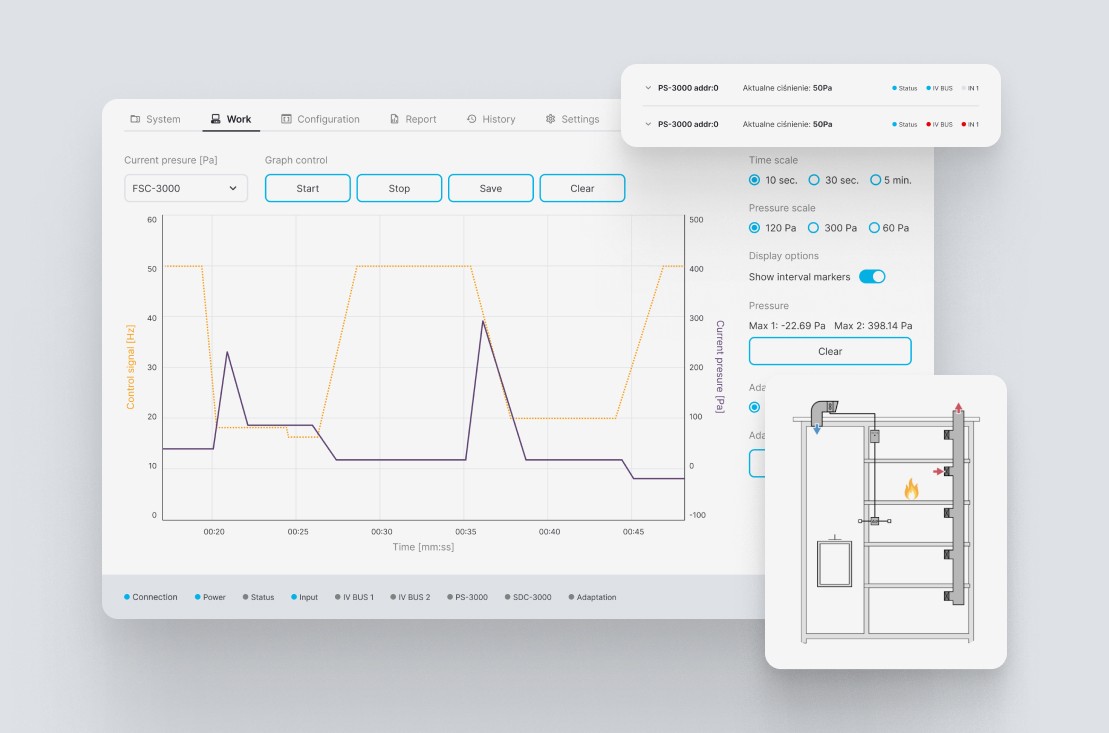Click red IV BUS indicator in second PS-3000 row
Image resolution: width=1109 pixels, height=733 pixels.
tap(940, 125)
